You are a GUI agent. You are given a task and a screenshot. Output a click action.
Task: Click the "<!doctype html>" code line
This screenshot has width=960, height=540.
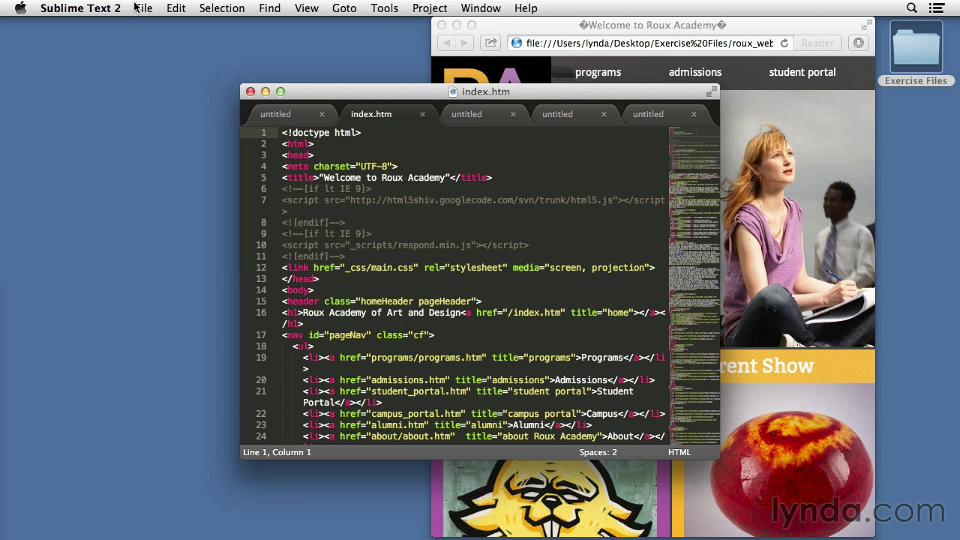coord(321,132)
